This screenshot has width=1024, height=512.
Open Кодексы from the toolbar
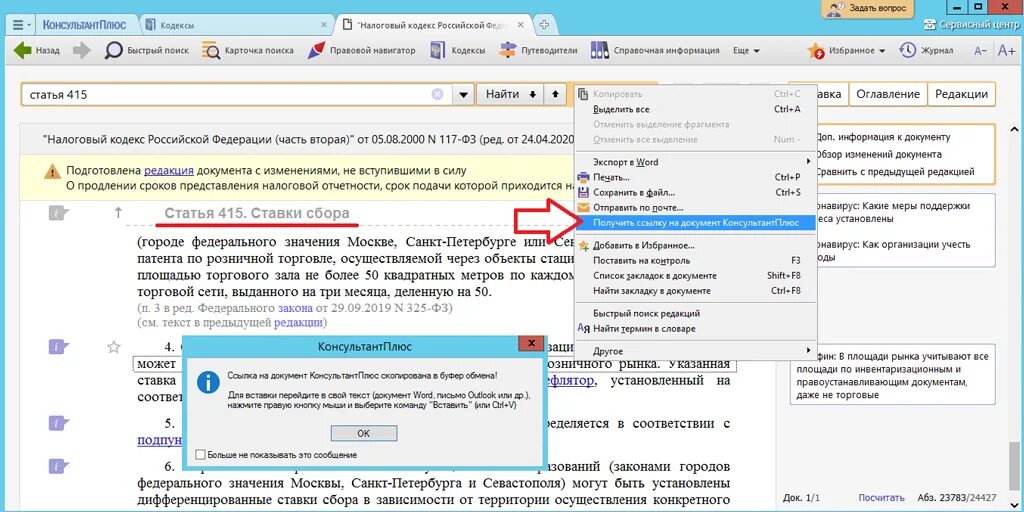coord(457,50)
